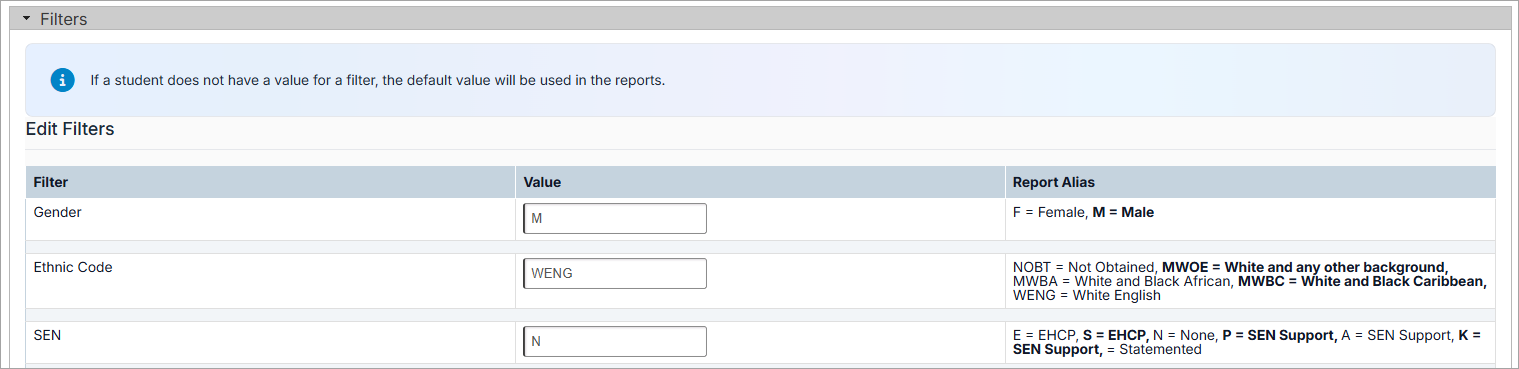The width and height of the screenshot is (1519, 369).
Task: Click the blue info icon
Action: point(63,79)
